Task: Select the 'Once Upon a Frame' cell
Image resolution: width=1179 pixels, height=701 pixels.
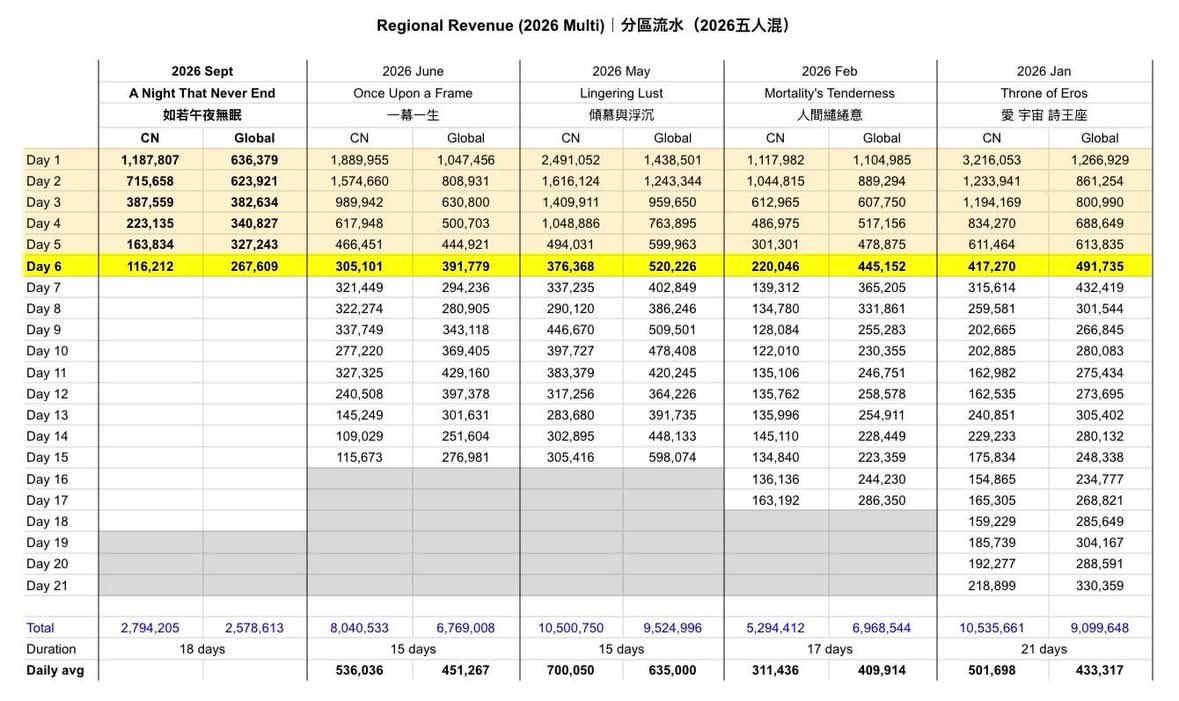Action: [x=413, y=93]
